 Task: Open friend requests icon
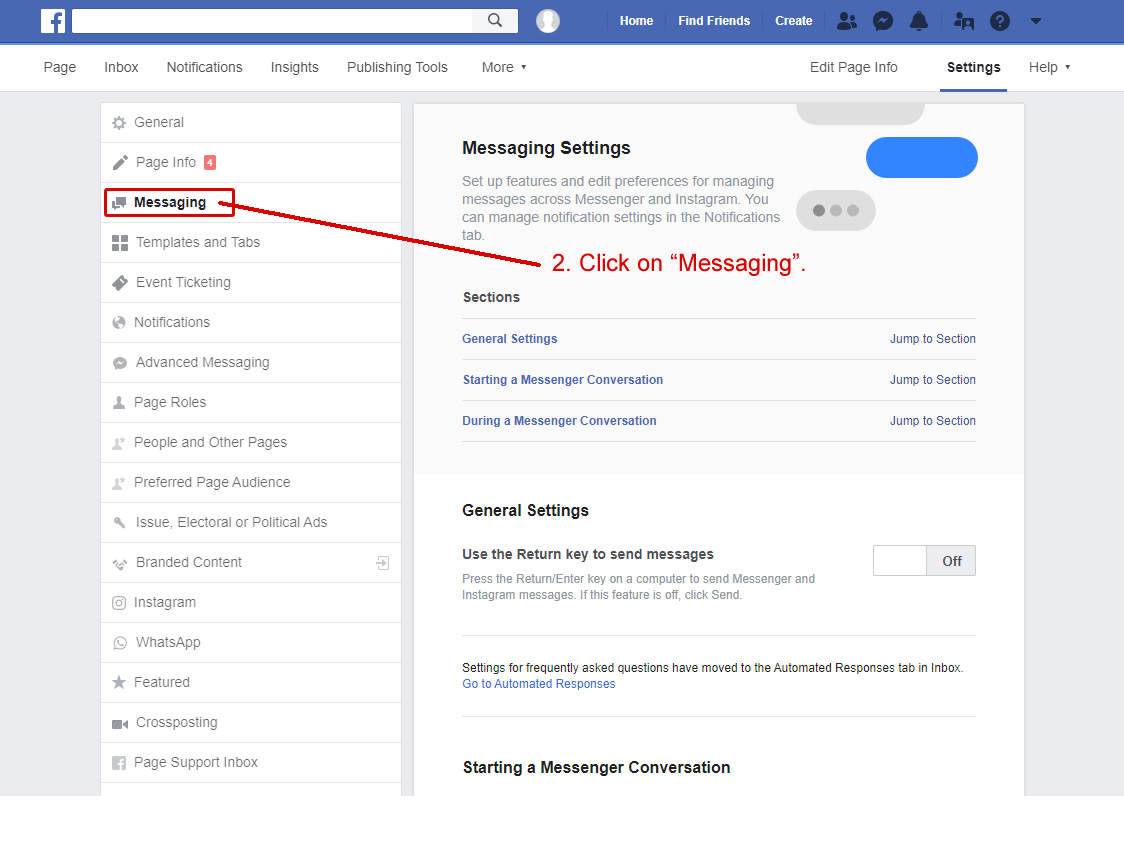[x=847, y=21]
